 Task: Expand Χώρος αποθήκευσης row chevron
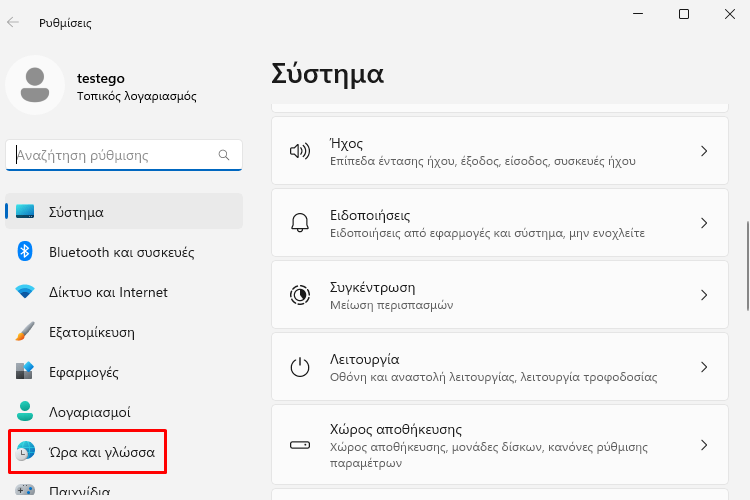[704, 445]
